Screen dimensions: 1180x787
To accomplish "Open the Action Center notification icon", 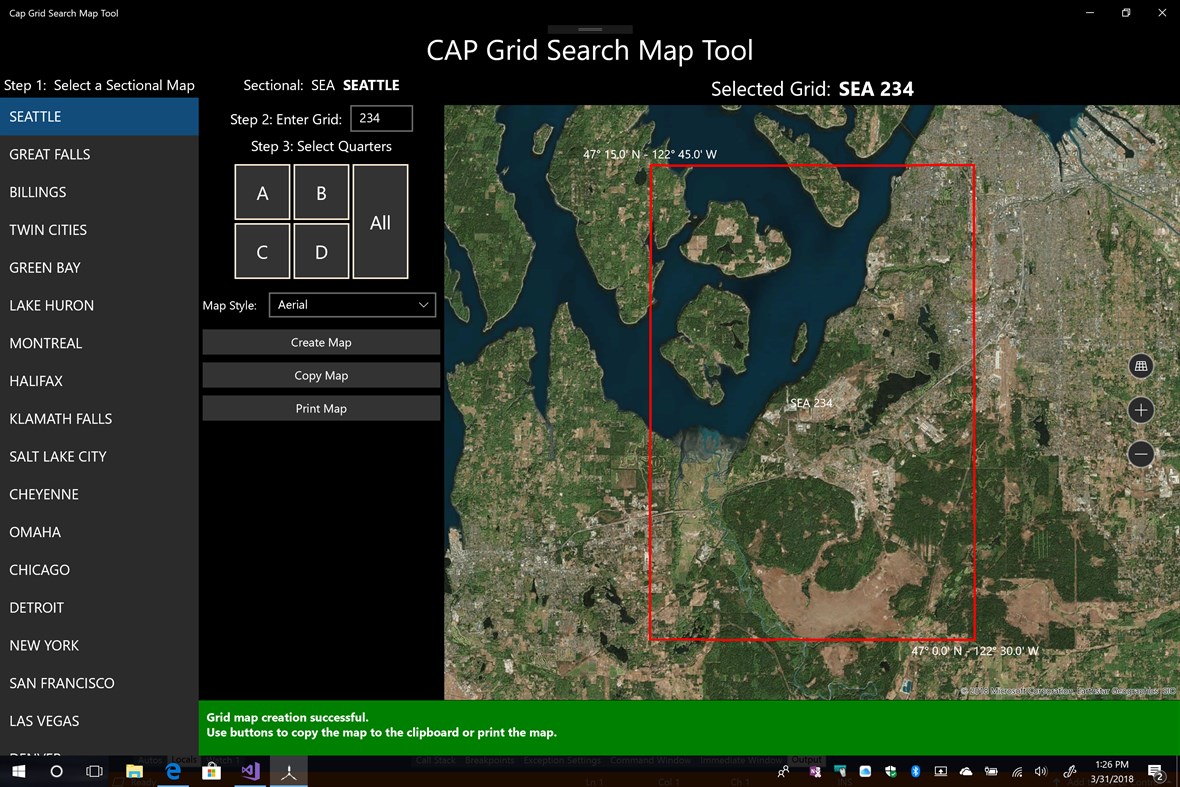I will pyautogui.click(x=1157, y=771).
